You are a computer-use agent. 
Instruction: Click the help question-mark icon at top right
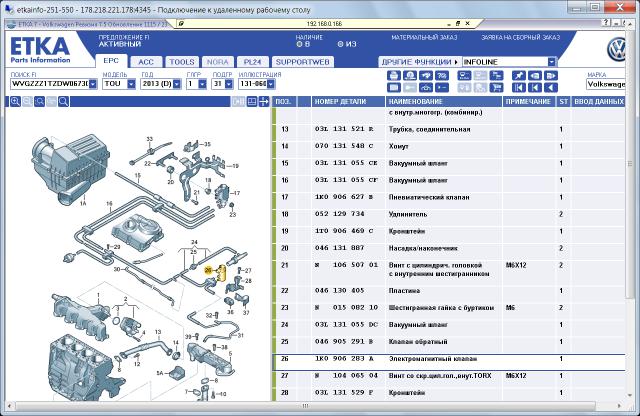click(x=607, y=23)
